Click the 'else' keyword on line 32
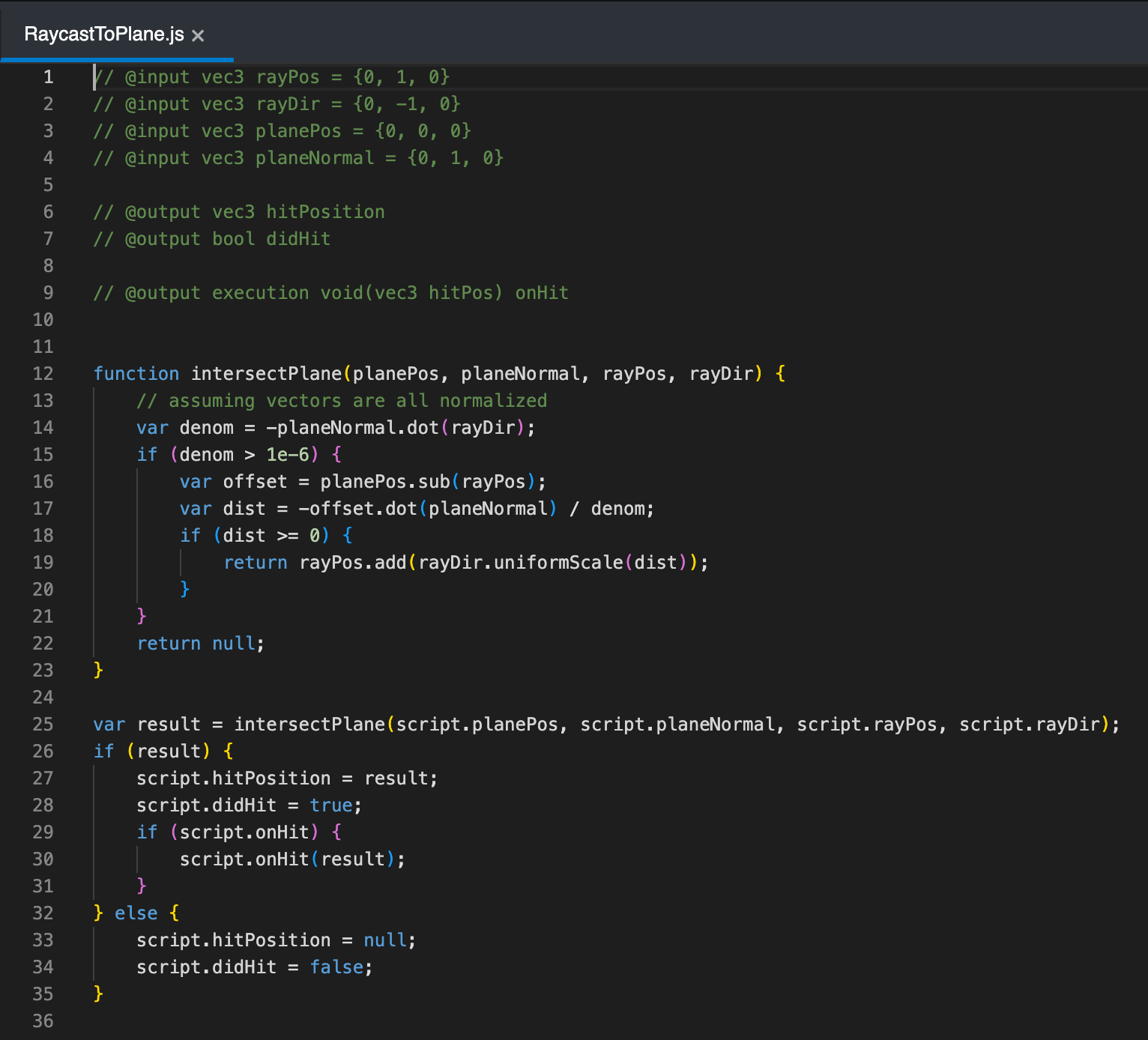Image resolution: width=1148 pixels, height=1040 pixels. 136,913
